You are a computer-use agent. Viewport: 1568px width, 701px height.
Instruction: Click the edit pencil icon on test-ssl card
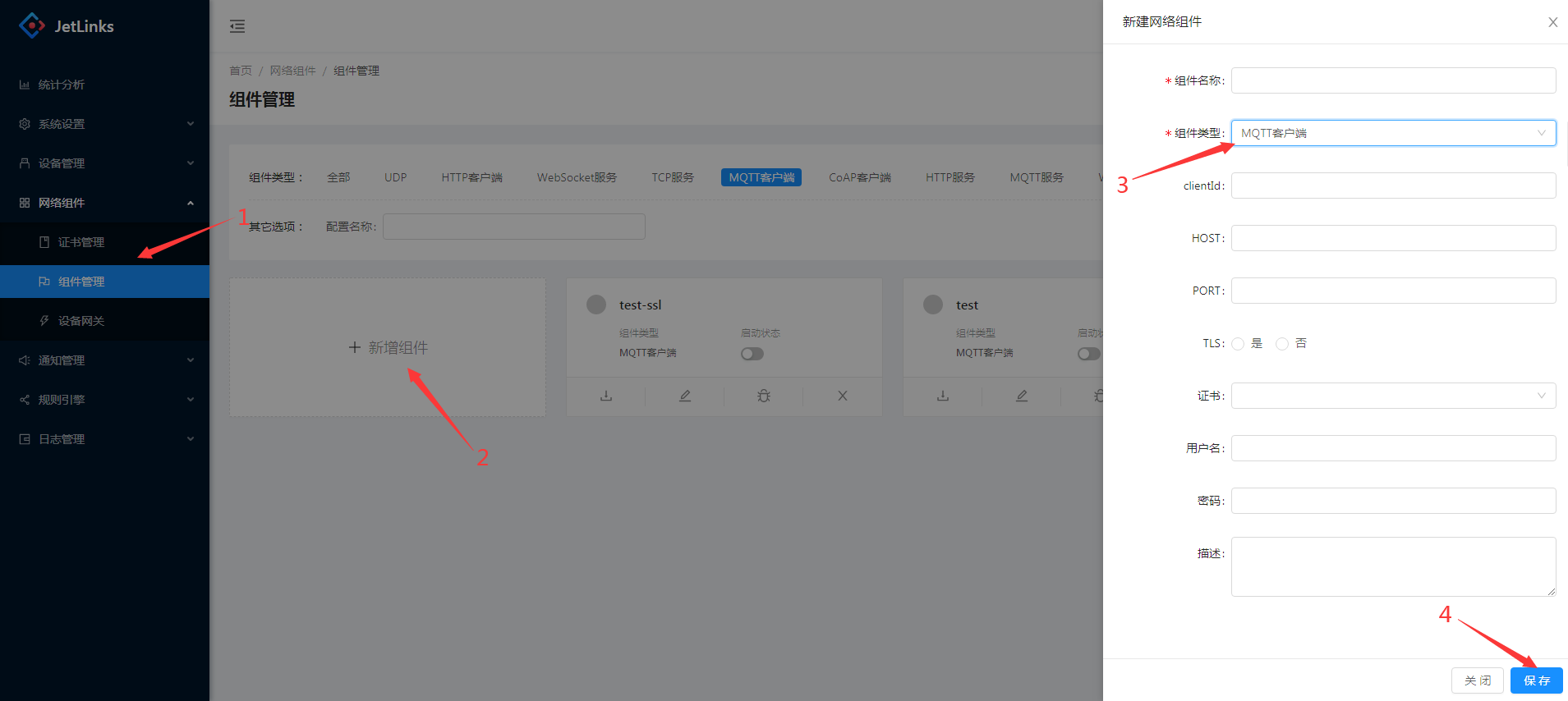(x=685, y=396)
